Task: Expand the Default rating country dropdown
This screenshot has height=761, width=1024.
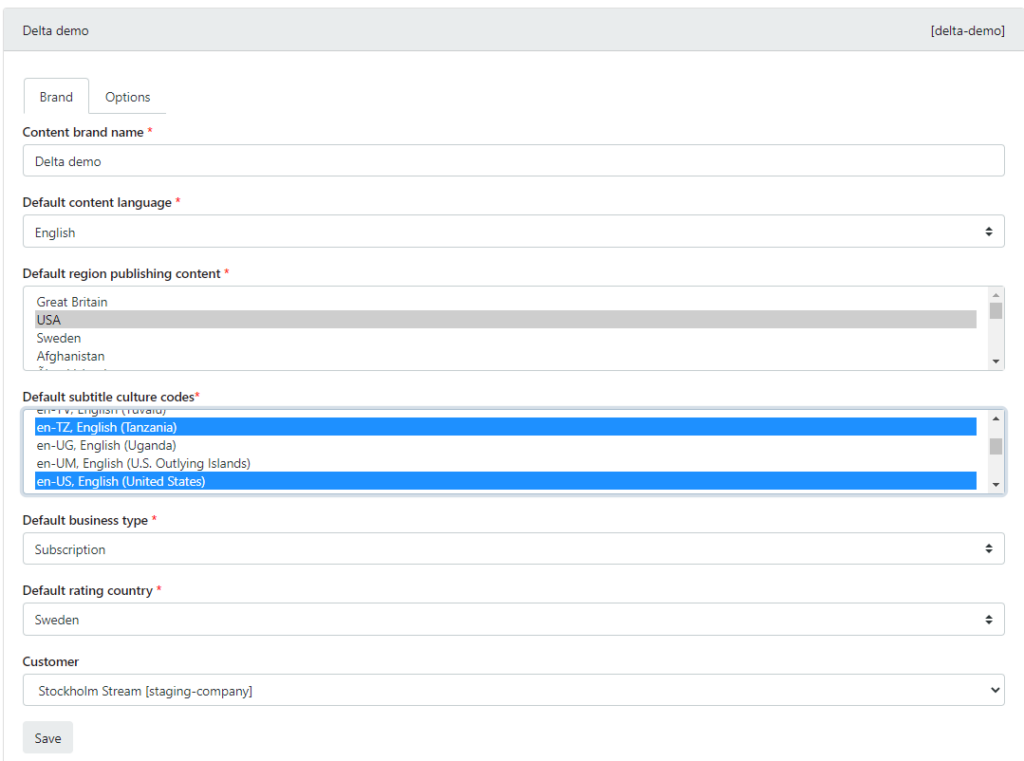Action: point(513,620)
